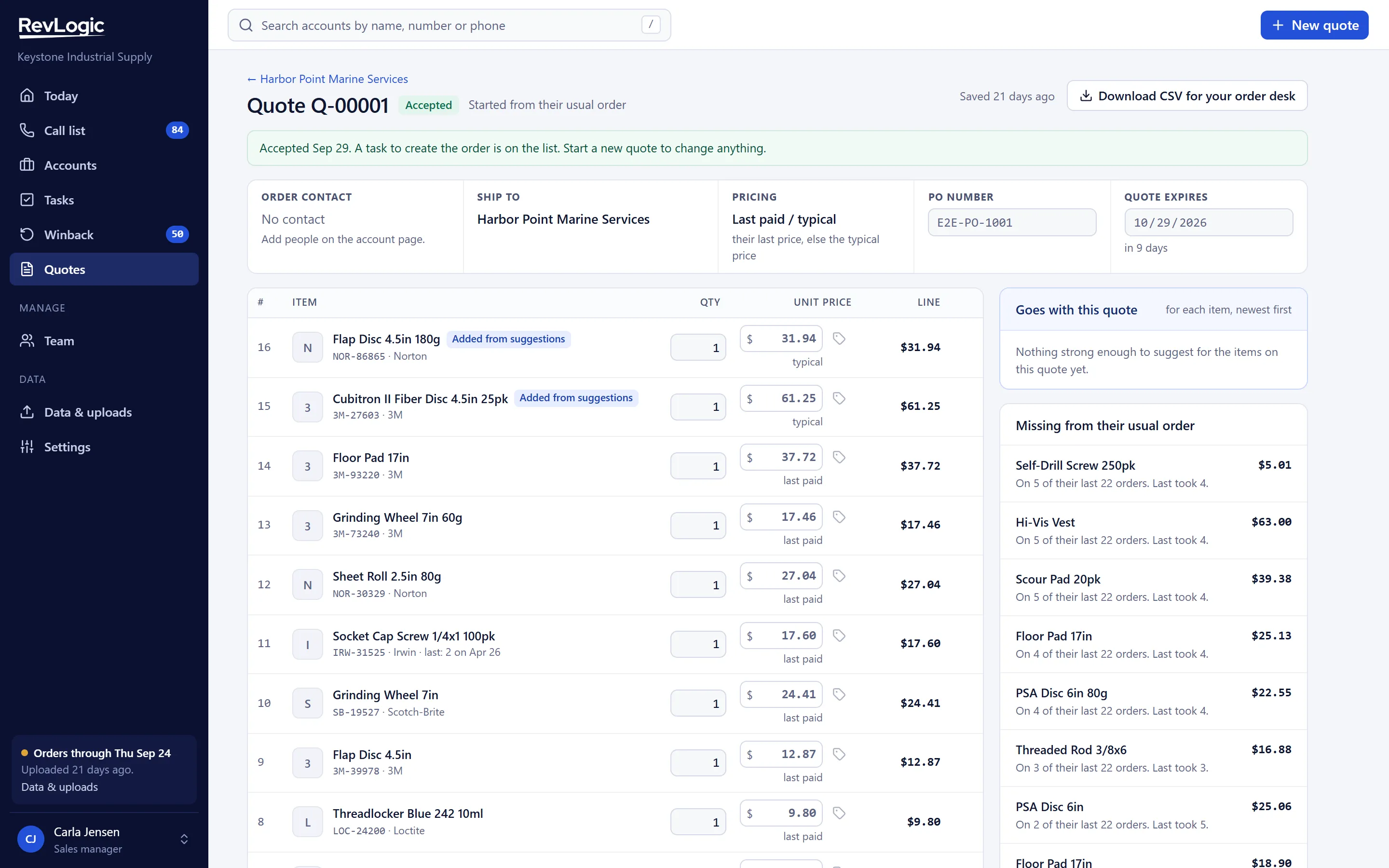Click price tag icon for Cubitron II Fiber Disc
This screenshot has height=868, width=1389.
click(x=839, y=398)
